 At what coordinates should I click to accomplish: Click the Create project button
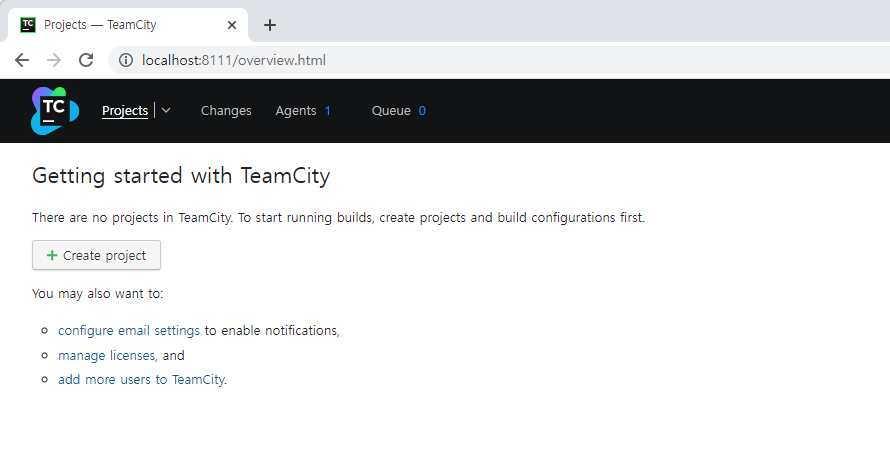click(96, 255)
